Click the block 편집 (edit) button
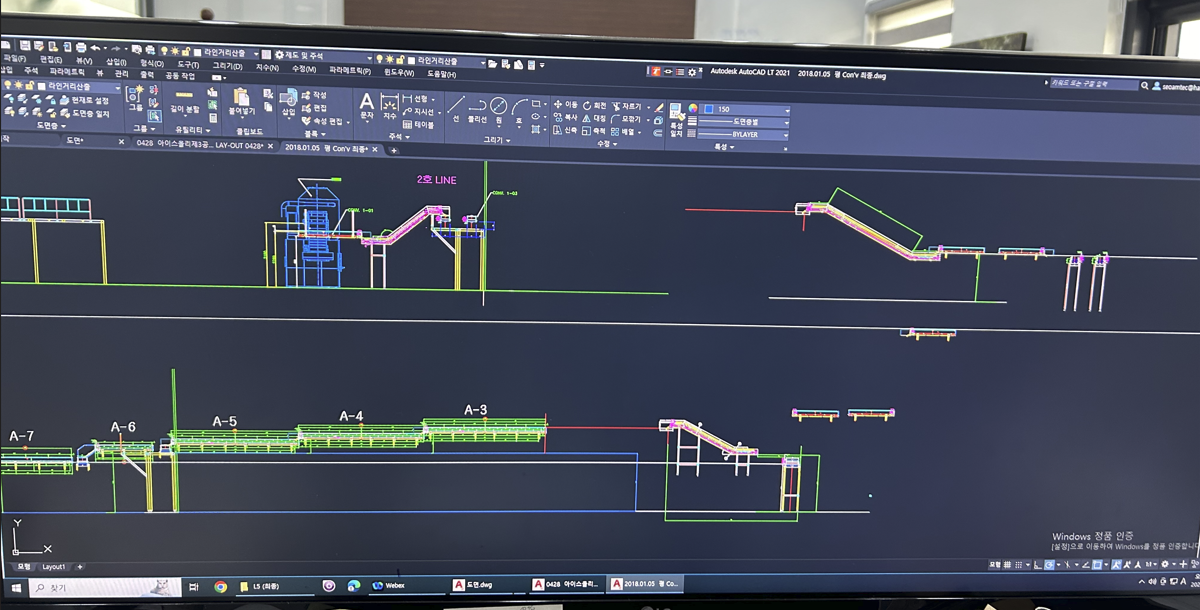The height and width of the screenshot is (610, 1200). pyautogui.click(x=314, y=107)
